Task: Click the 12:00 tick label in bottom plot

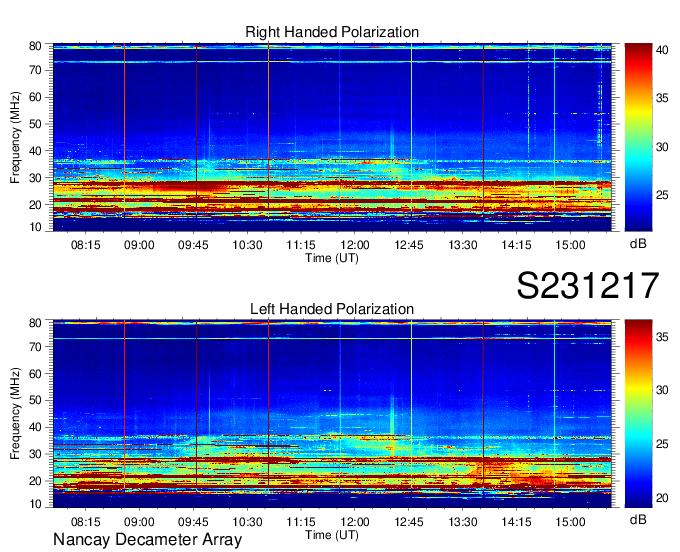Action: 355,522
